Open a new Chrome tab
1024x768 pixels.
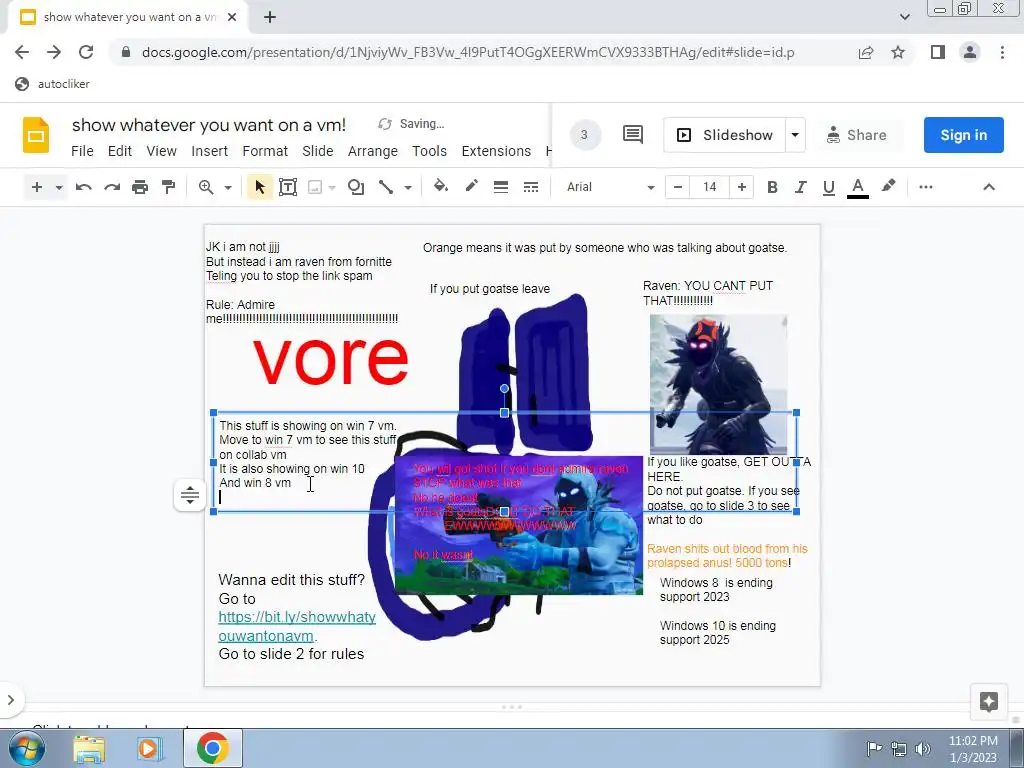[270, 17]
